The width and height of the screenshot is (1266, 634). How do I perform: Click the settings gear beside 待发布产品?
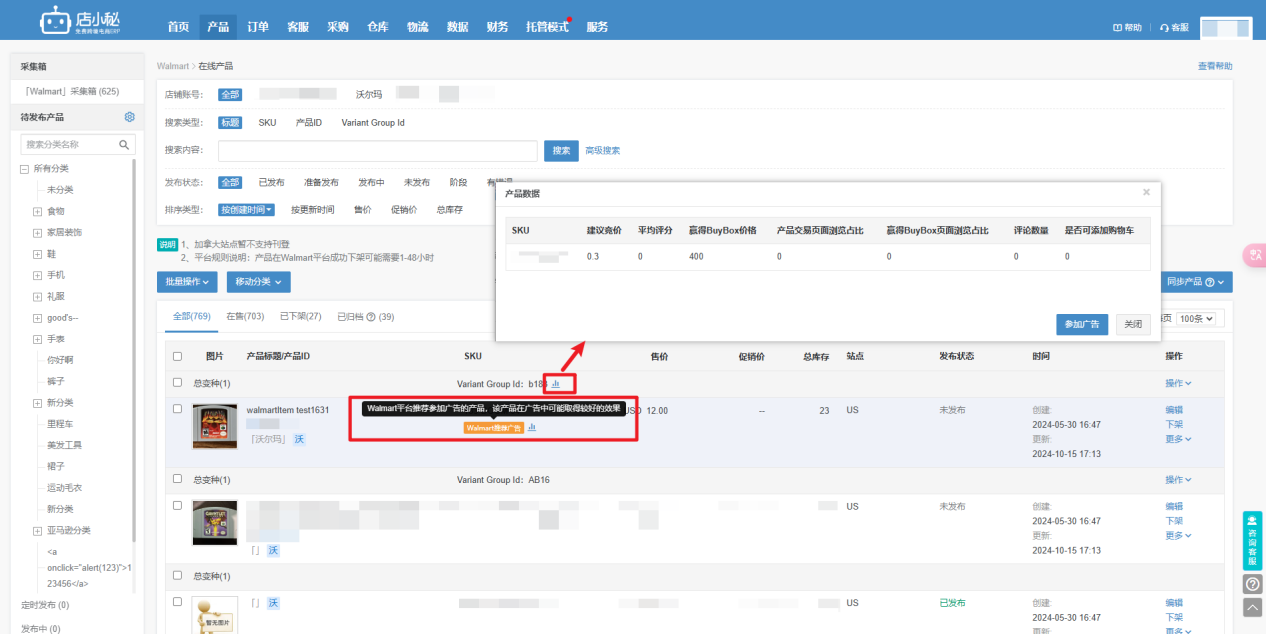[129, 117]
